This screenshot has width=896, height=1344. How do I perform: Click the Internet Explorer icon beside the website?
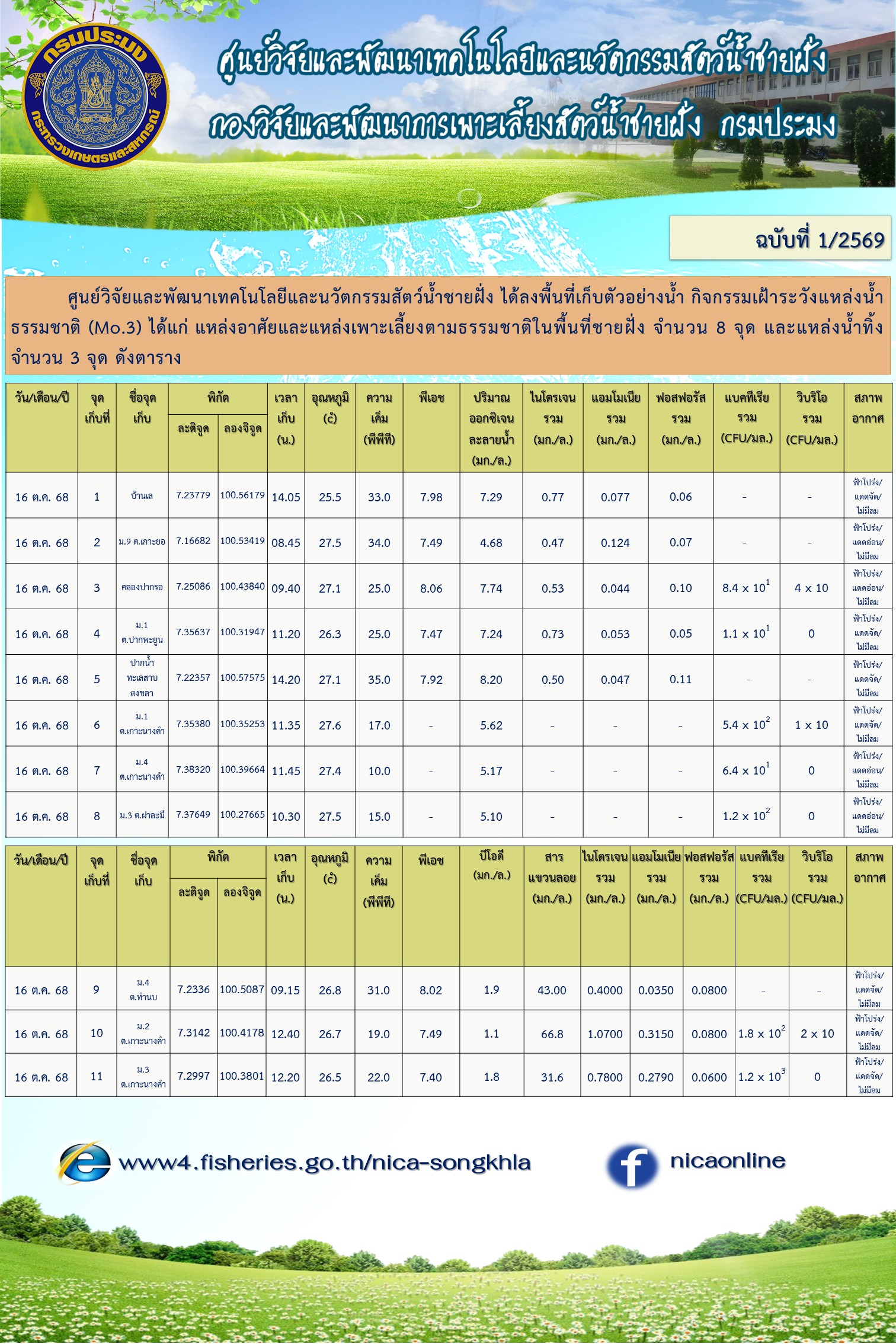pos(85,1162)
